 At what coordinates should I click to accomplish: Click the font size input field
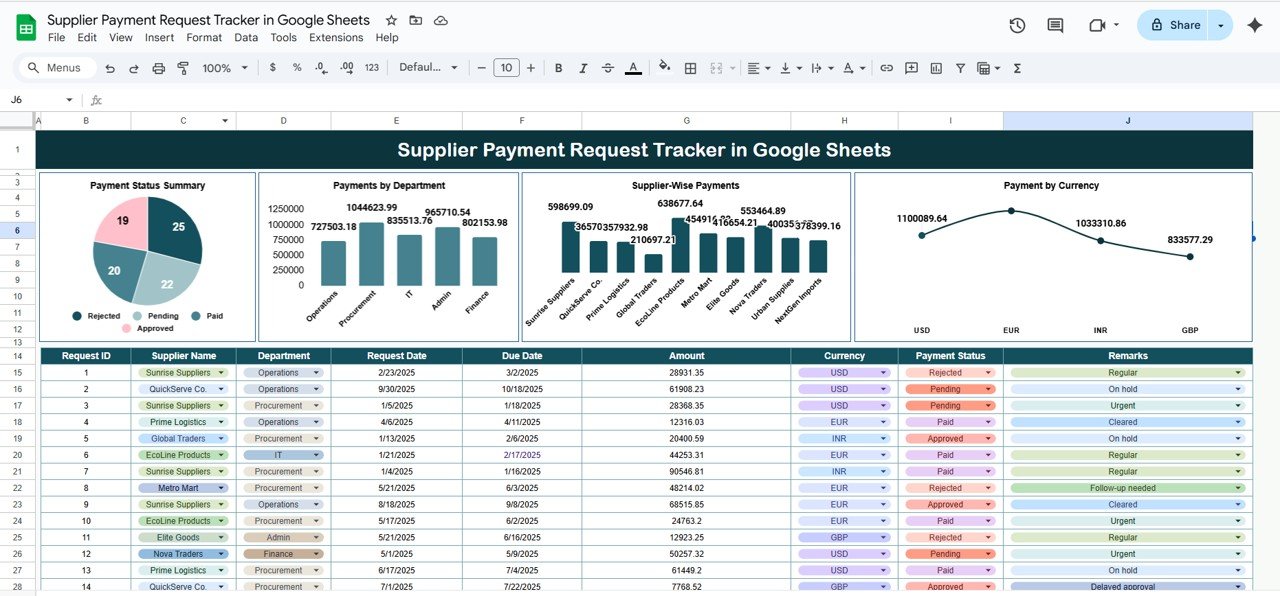(506, 68)
